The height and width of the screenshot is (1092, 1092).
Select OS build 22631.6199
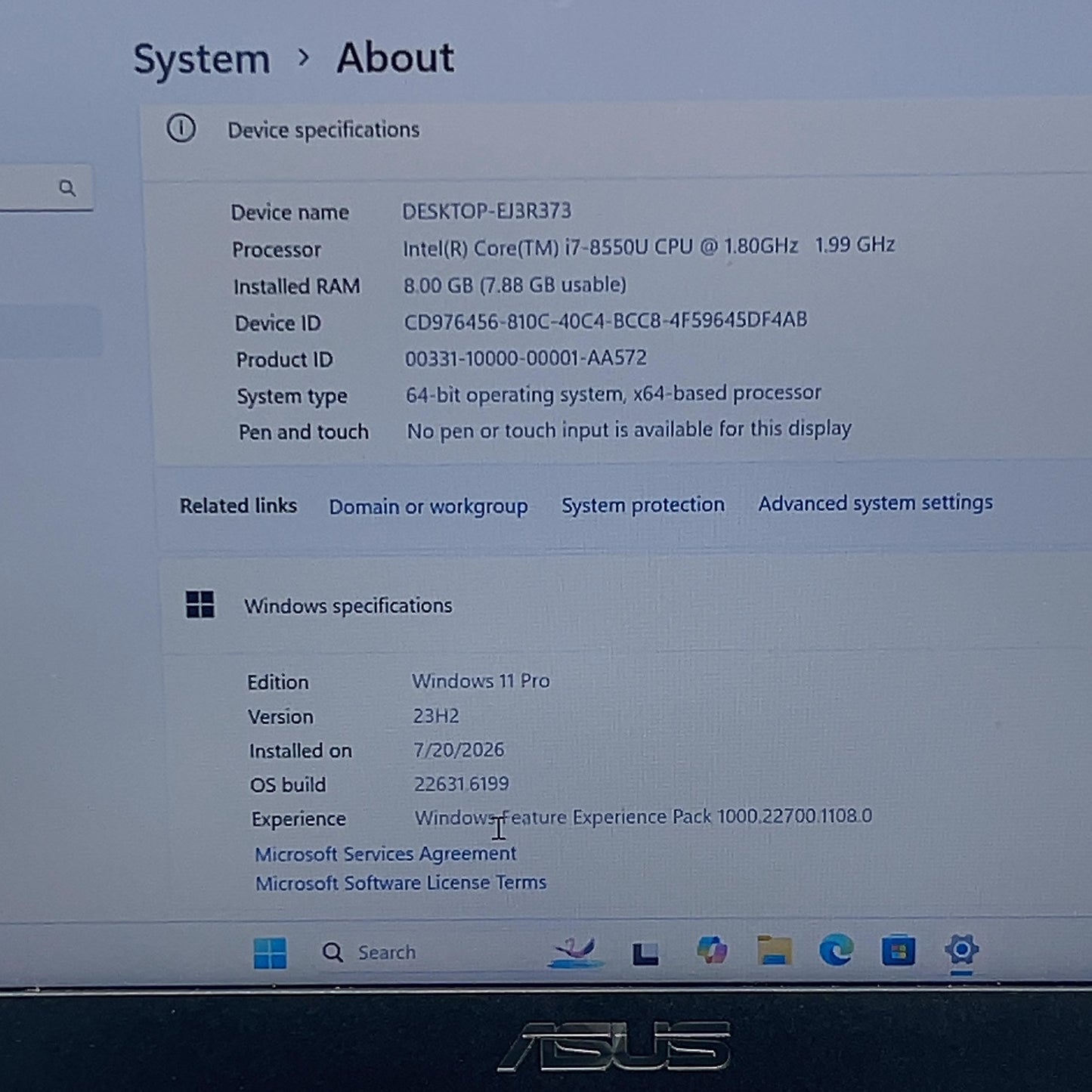[x=461, y=784]
